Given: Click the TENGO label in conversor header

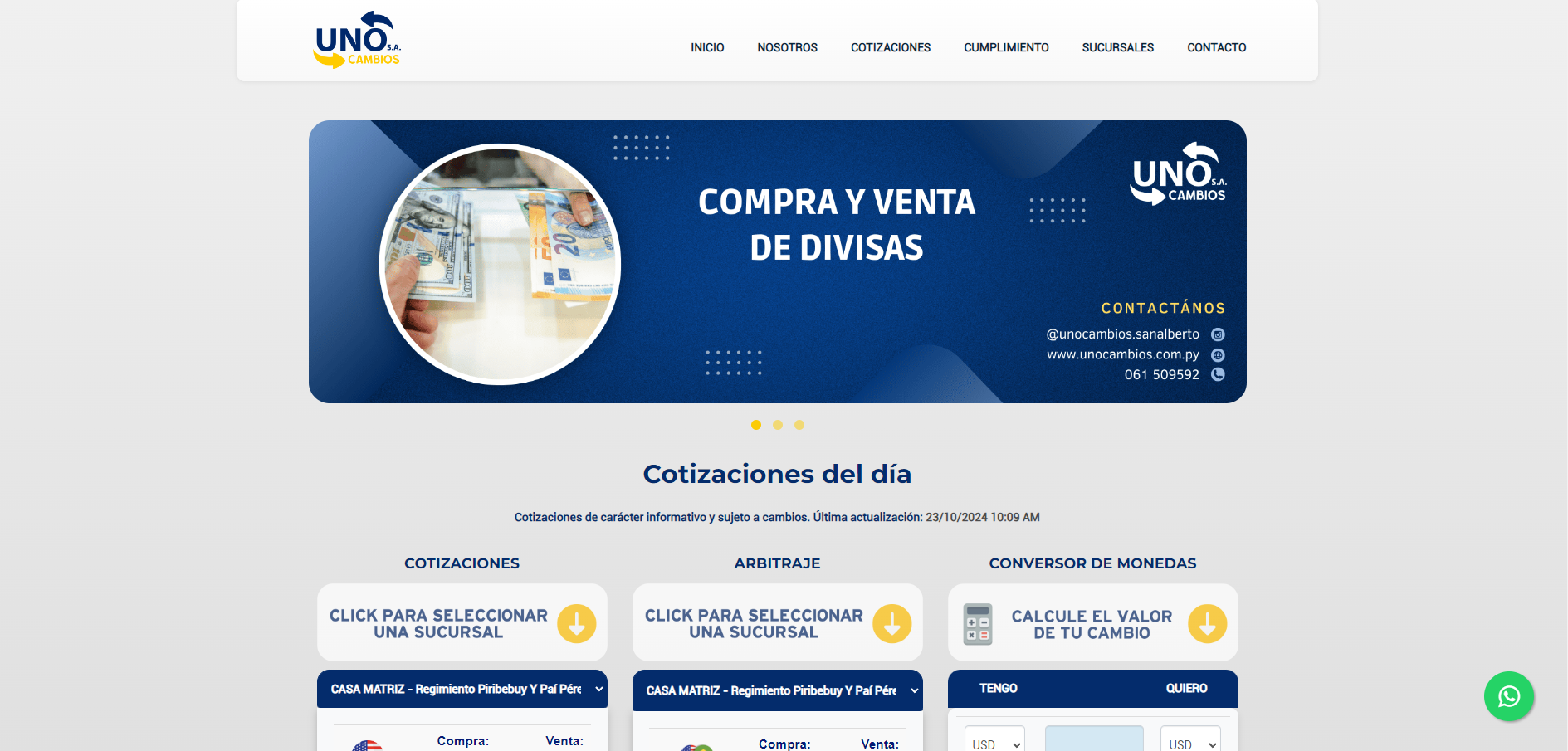Looking at the screenshot, I should (x=999, y=688).
